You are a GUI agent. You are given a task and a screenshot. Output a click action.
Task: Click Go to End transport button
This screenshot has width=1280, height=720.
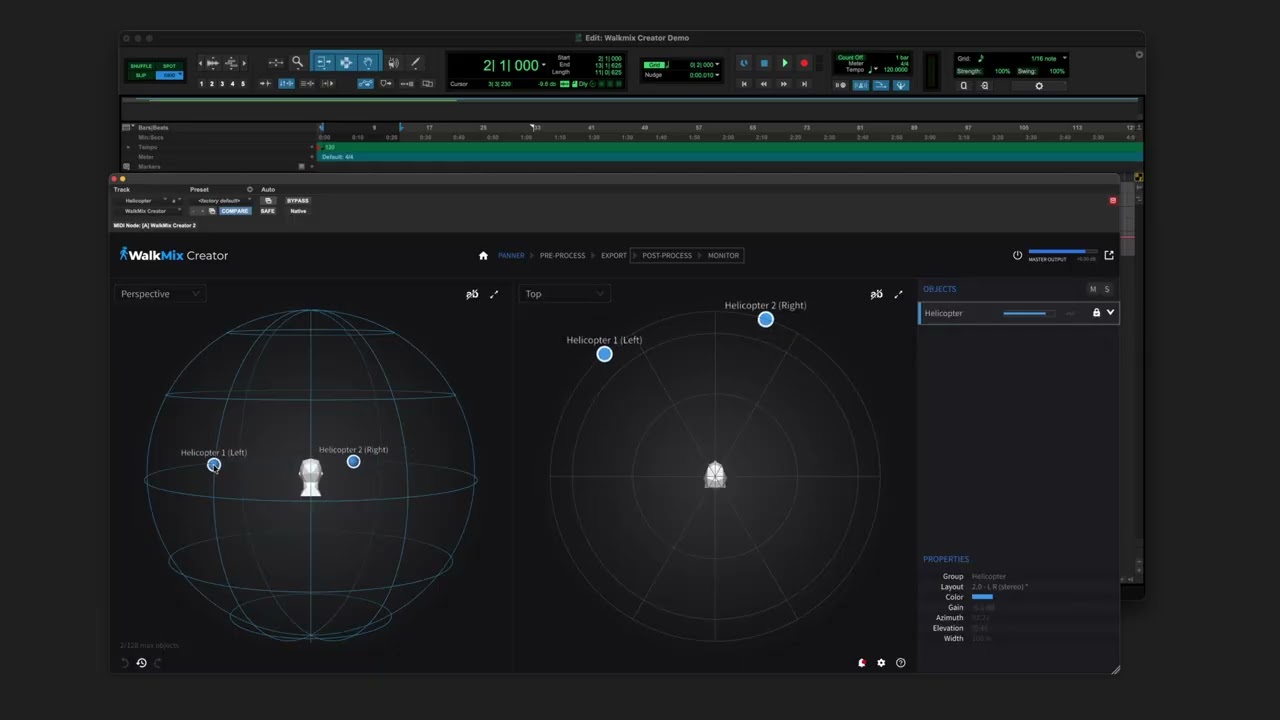point(804,84)
